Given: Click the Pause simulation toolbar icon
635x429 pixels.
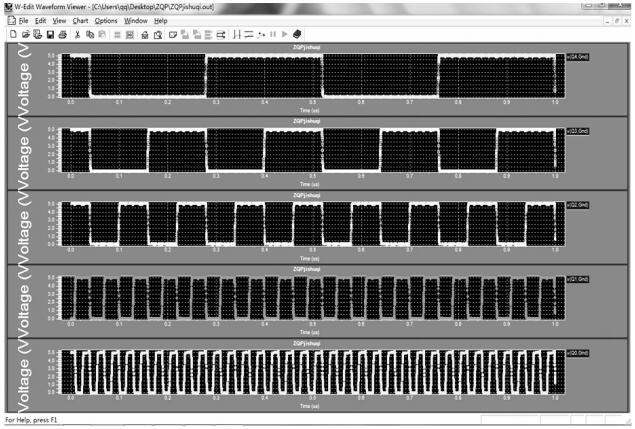Looking at the screenshot, I should [x=273, y=34].
